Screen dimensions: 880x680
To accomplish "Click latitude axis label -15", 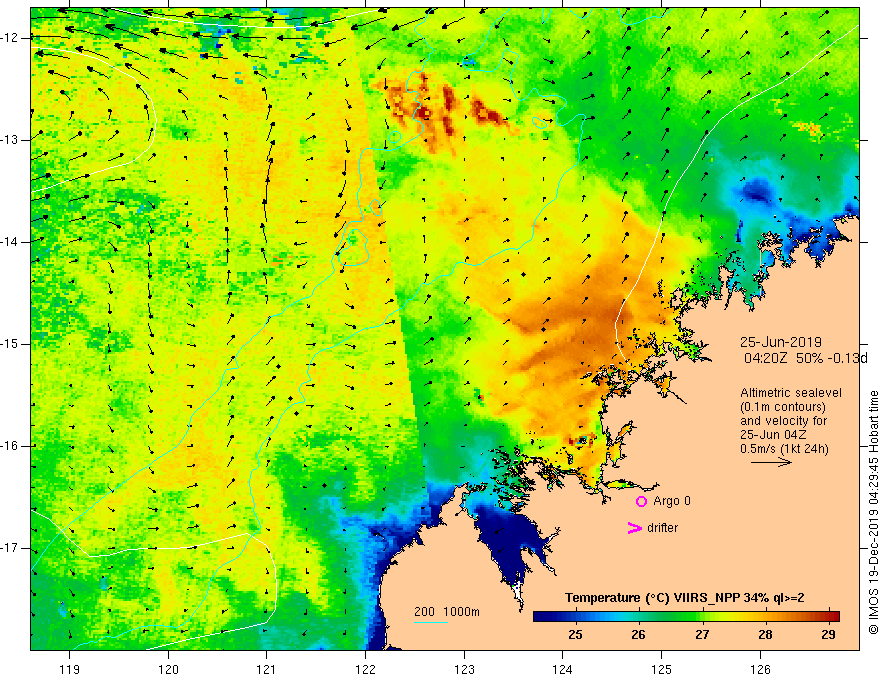I will [x=10, y=344].
